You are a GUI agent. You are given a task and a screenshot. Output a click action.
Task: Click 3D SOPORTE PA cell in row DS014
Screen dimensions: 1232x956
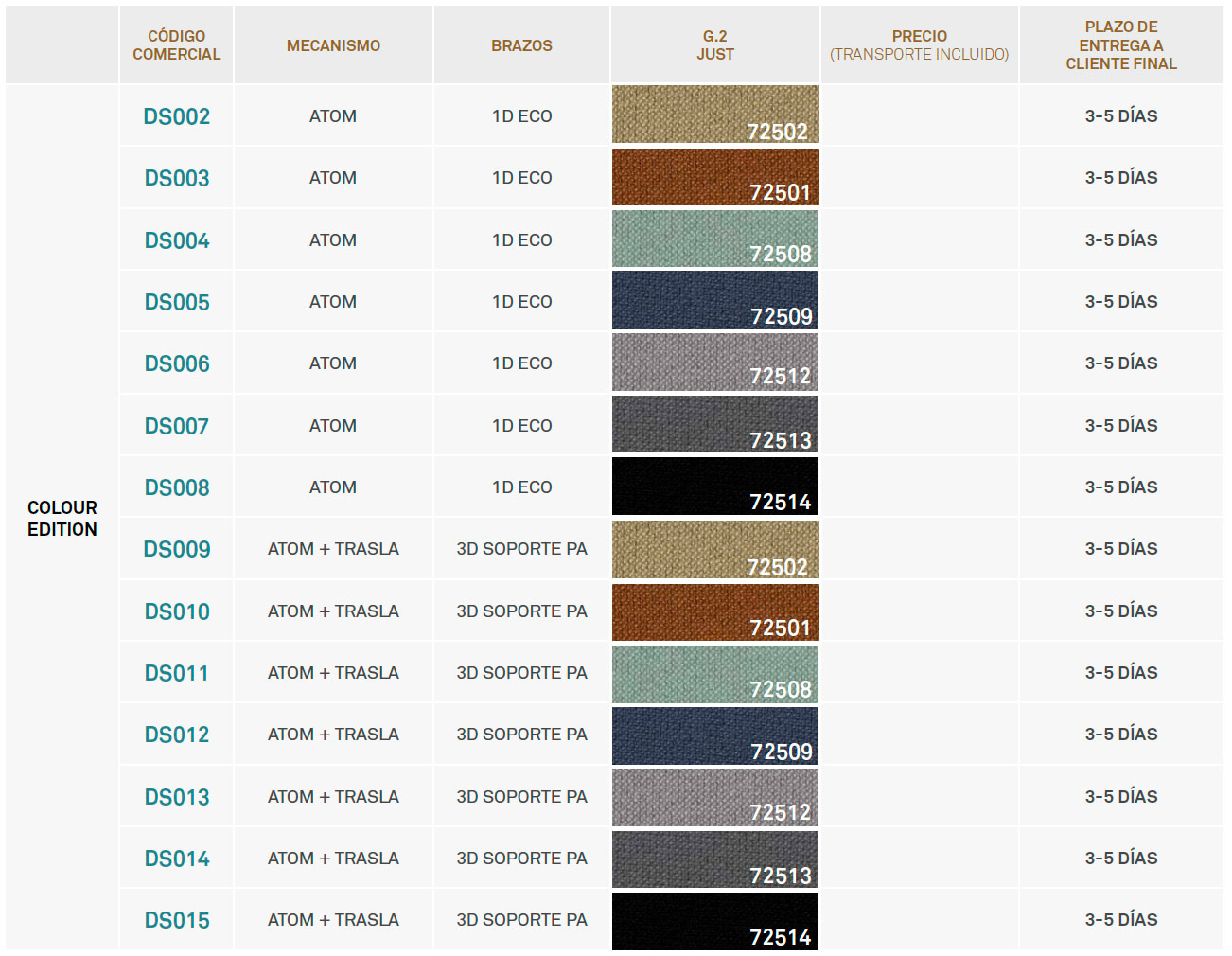522,859
